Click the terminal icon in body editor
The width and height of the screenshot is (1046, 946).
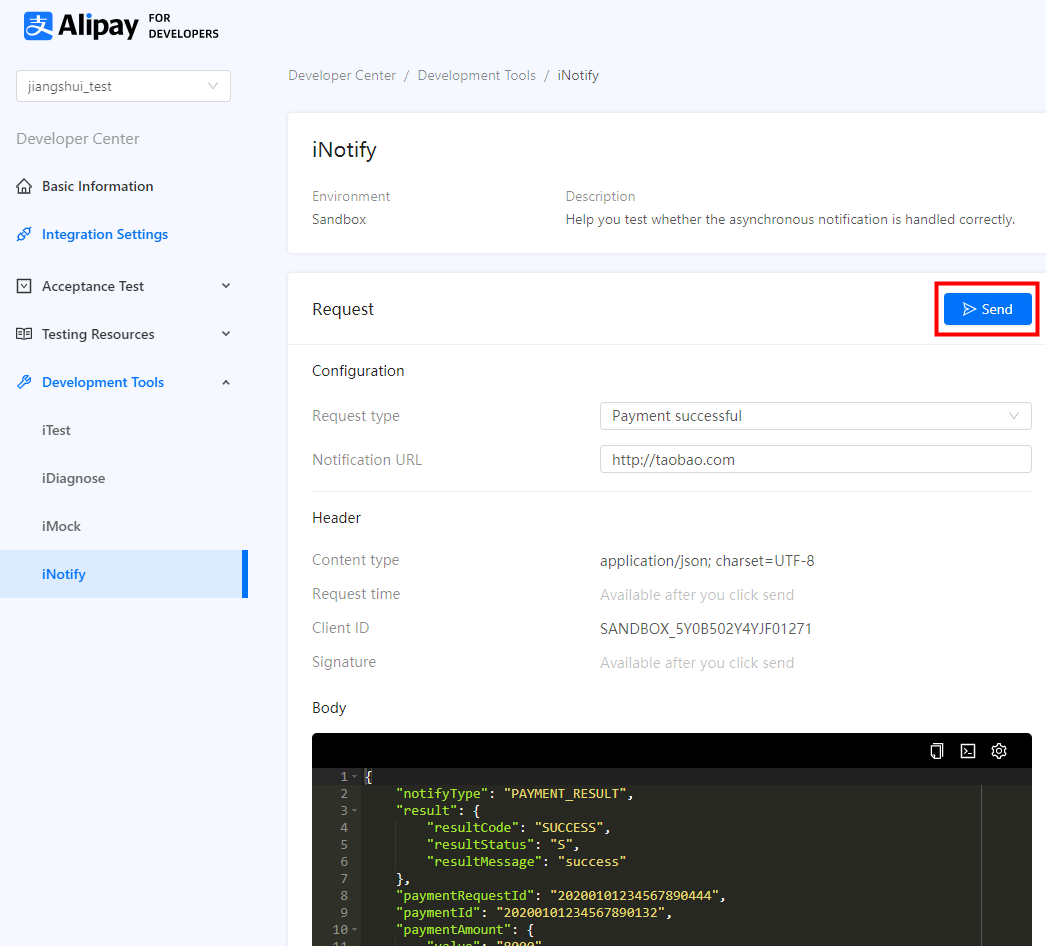click(x=968, y=751)
